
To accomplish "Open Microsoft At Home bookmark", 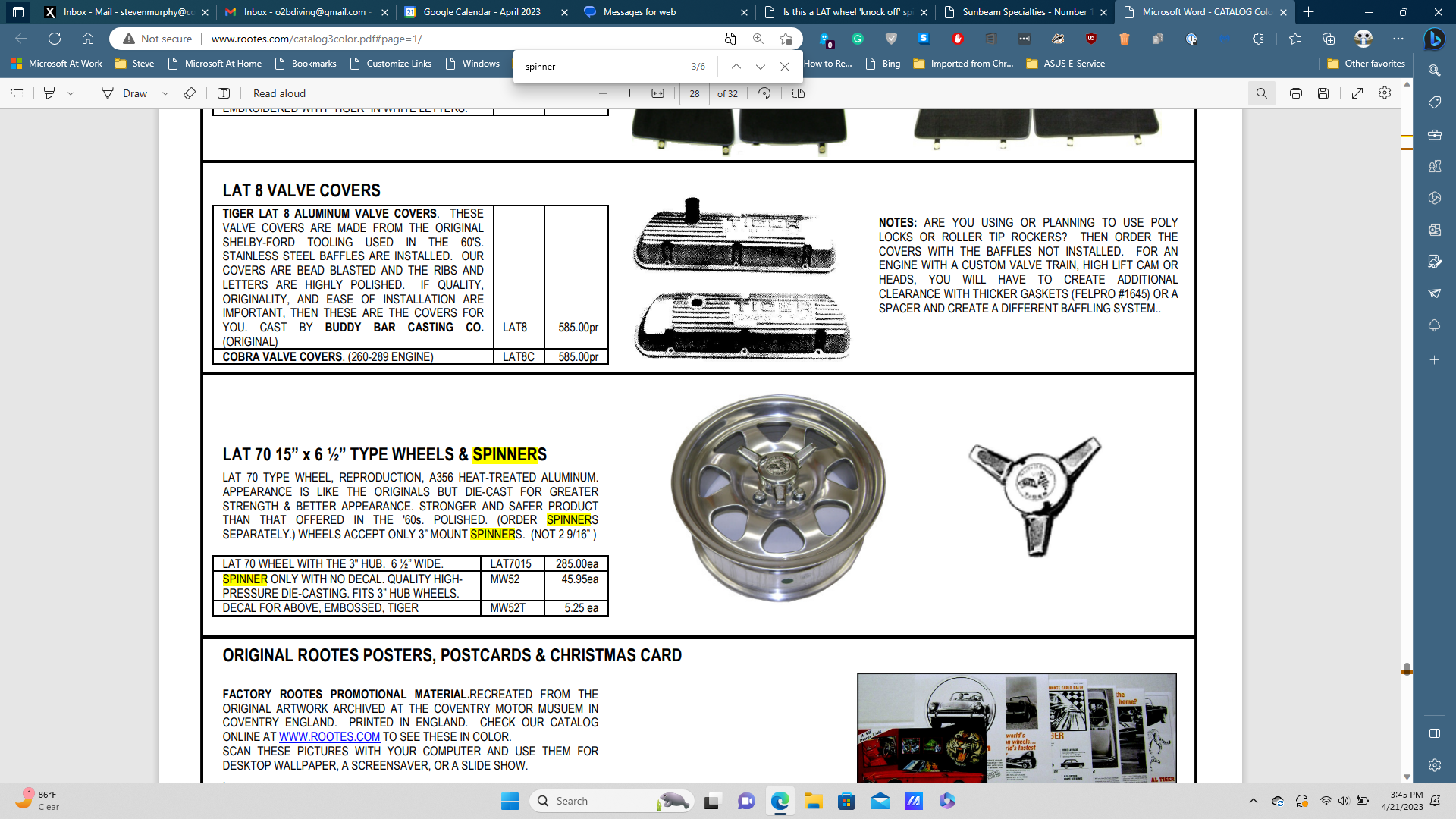I will pos(215,64).
